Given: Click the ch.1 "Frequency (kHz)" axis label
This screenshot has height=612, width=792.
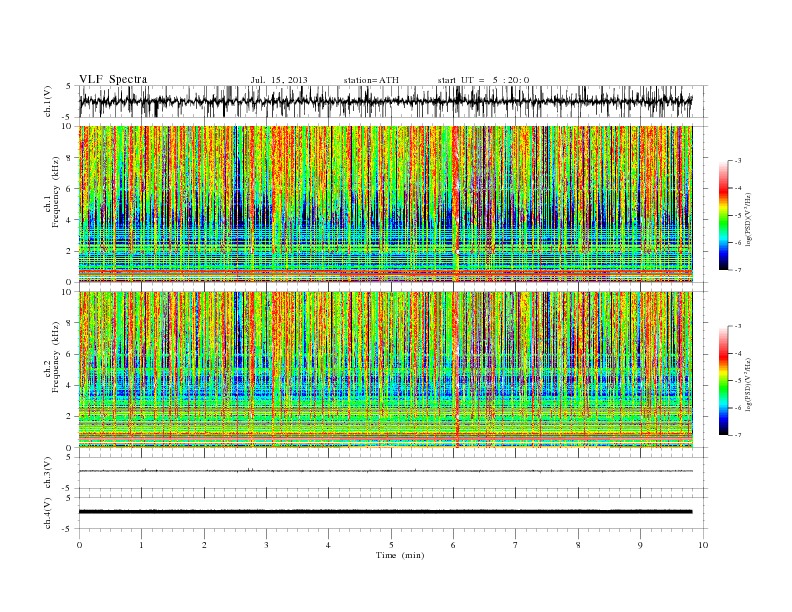Looking at the screenshot, I should tap(55, 192).
